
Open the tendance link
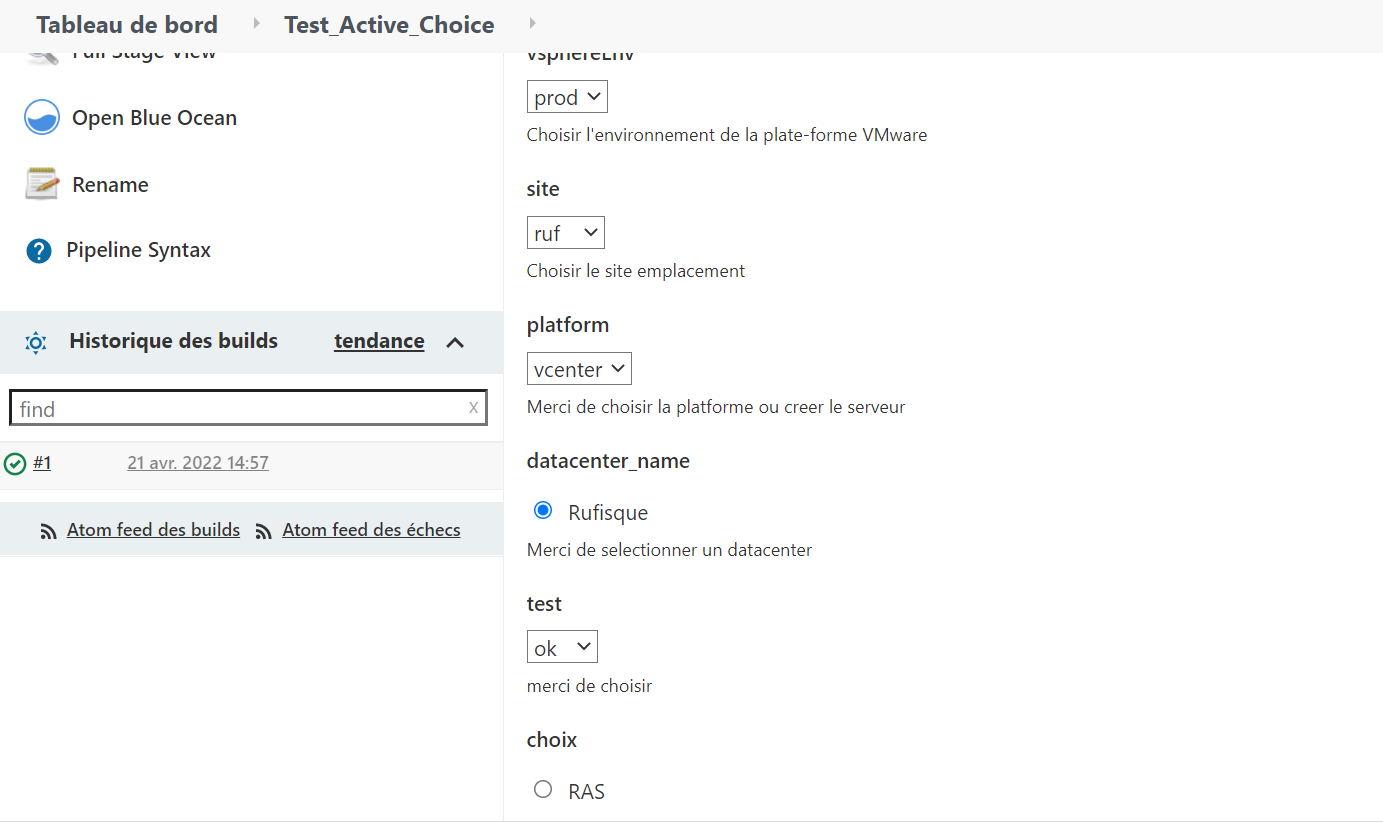click(x=379, y=341)
